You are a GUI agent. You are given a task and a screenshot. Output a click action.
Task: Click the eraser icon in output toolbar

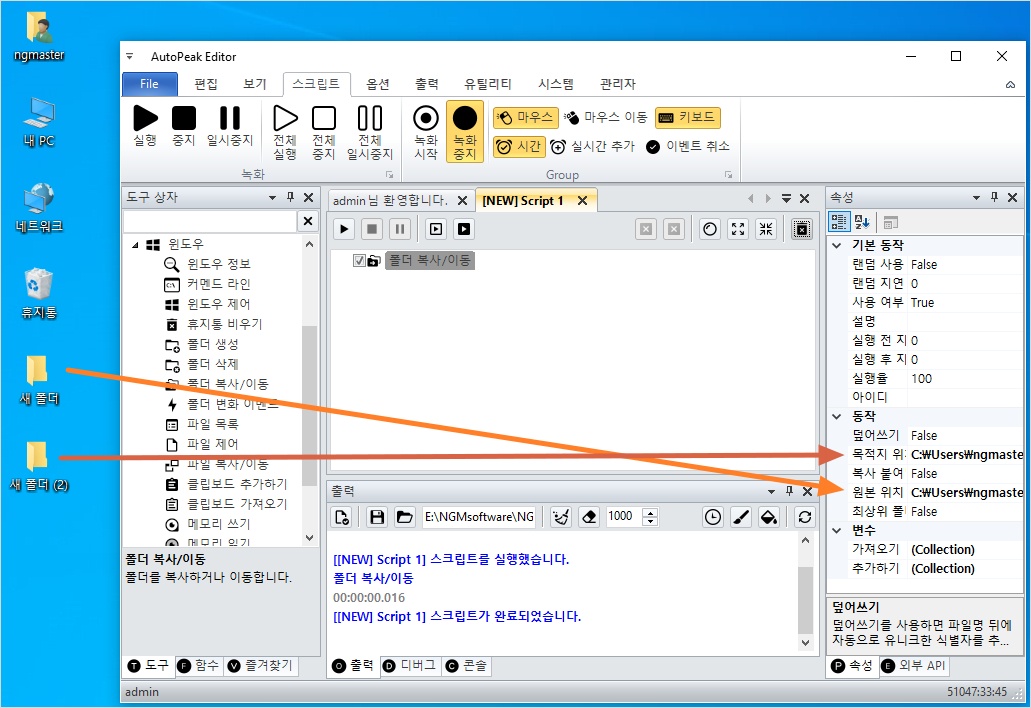click(590, 517)
